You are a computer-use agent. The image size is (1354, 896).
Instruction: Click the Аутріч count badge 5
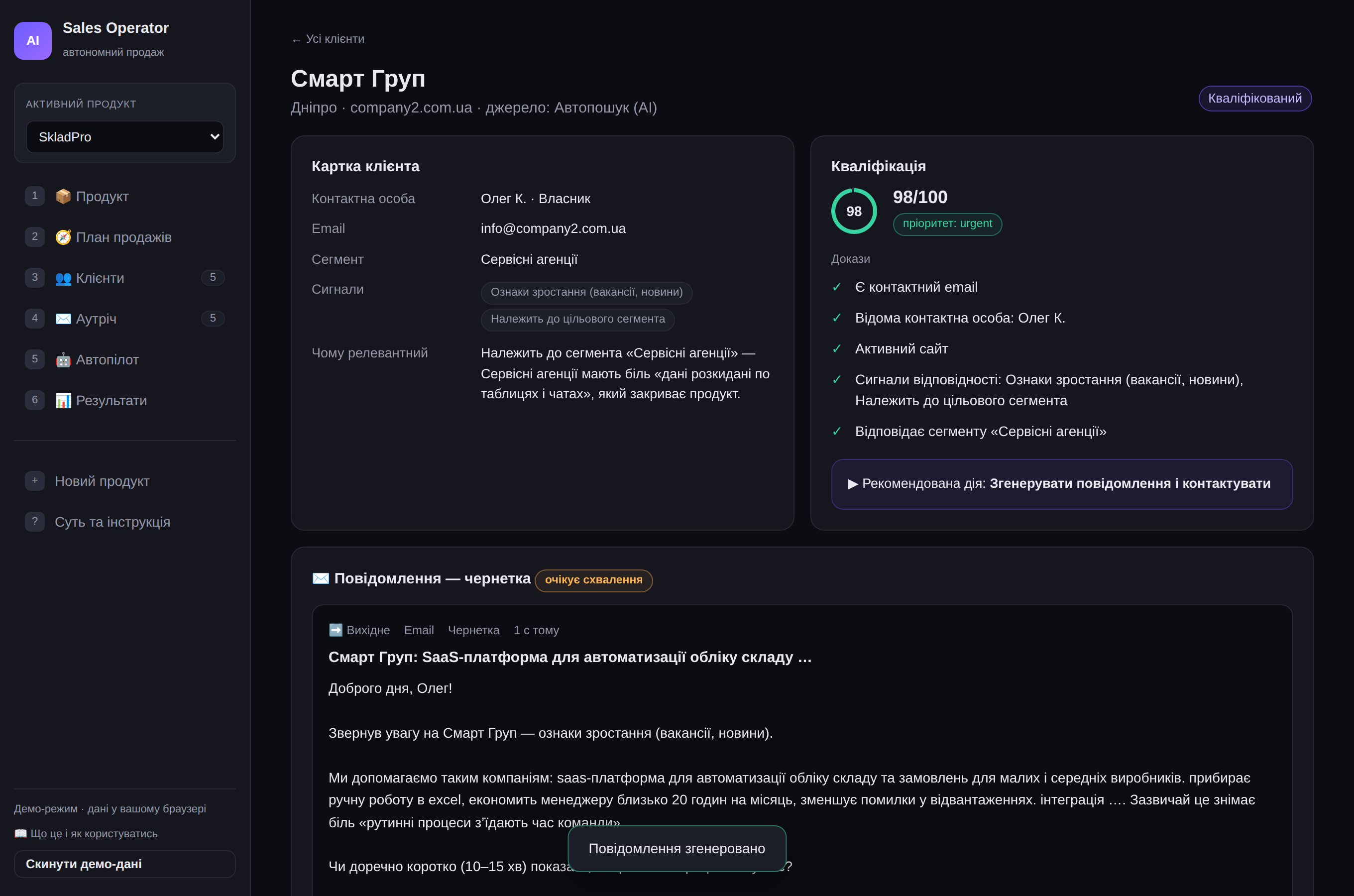(213, 318)
